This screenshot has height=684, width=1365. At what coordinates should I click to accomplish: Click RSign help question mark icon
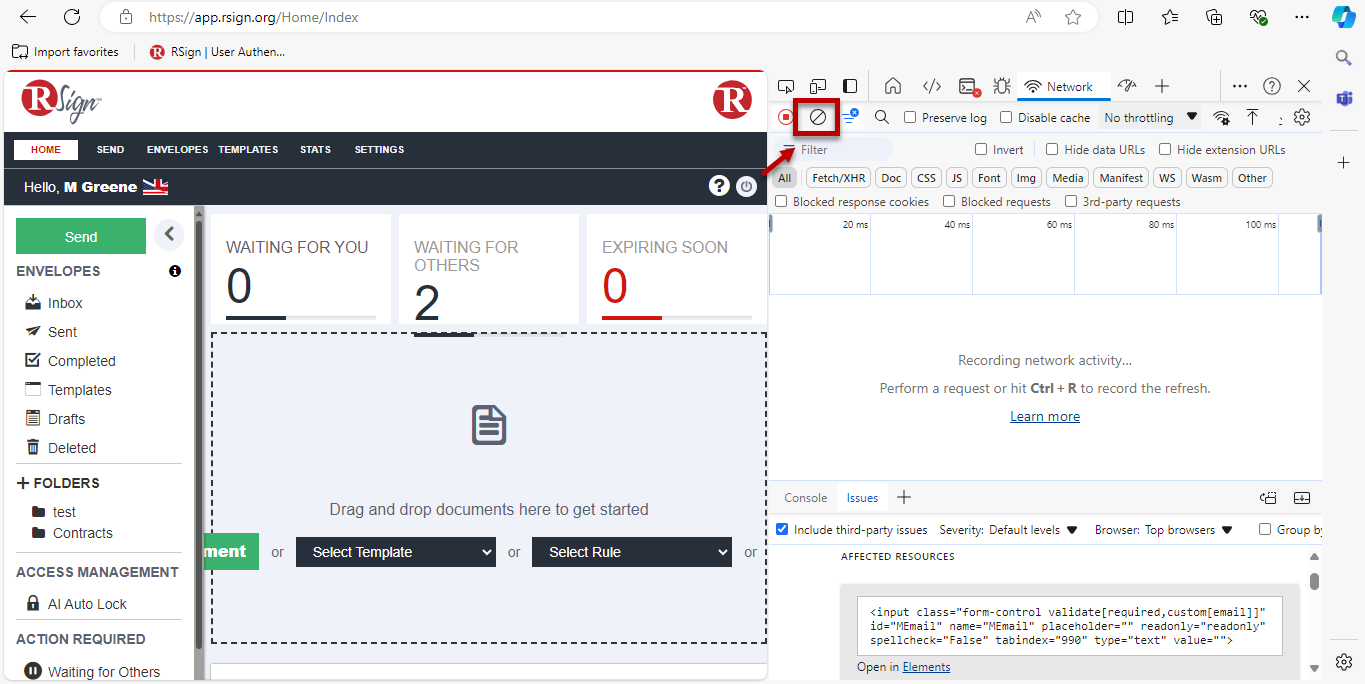pos(719,186)
